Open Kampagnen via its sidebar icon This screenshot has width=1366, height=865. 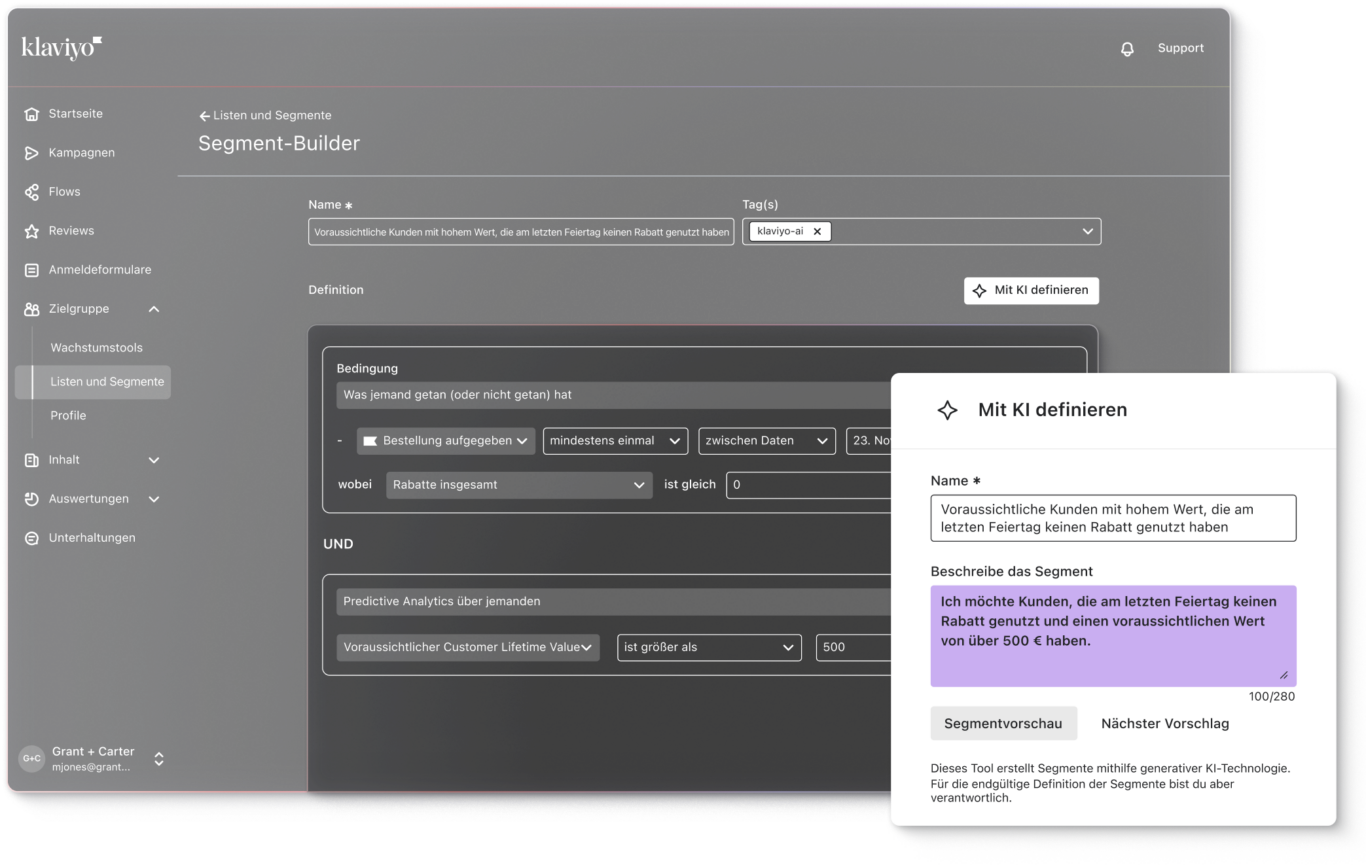[x=31, y=152]
